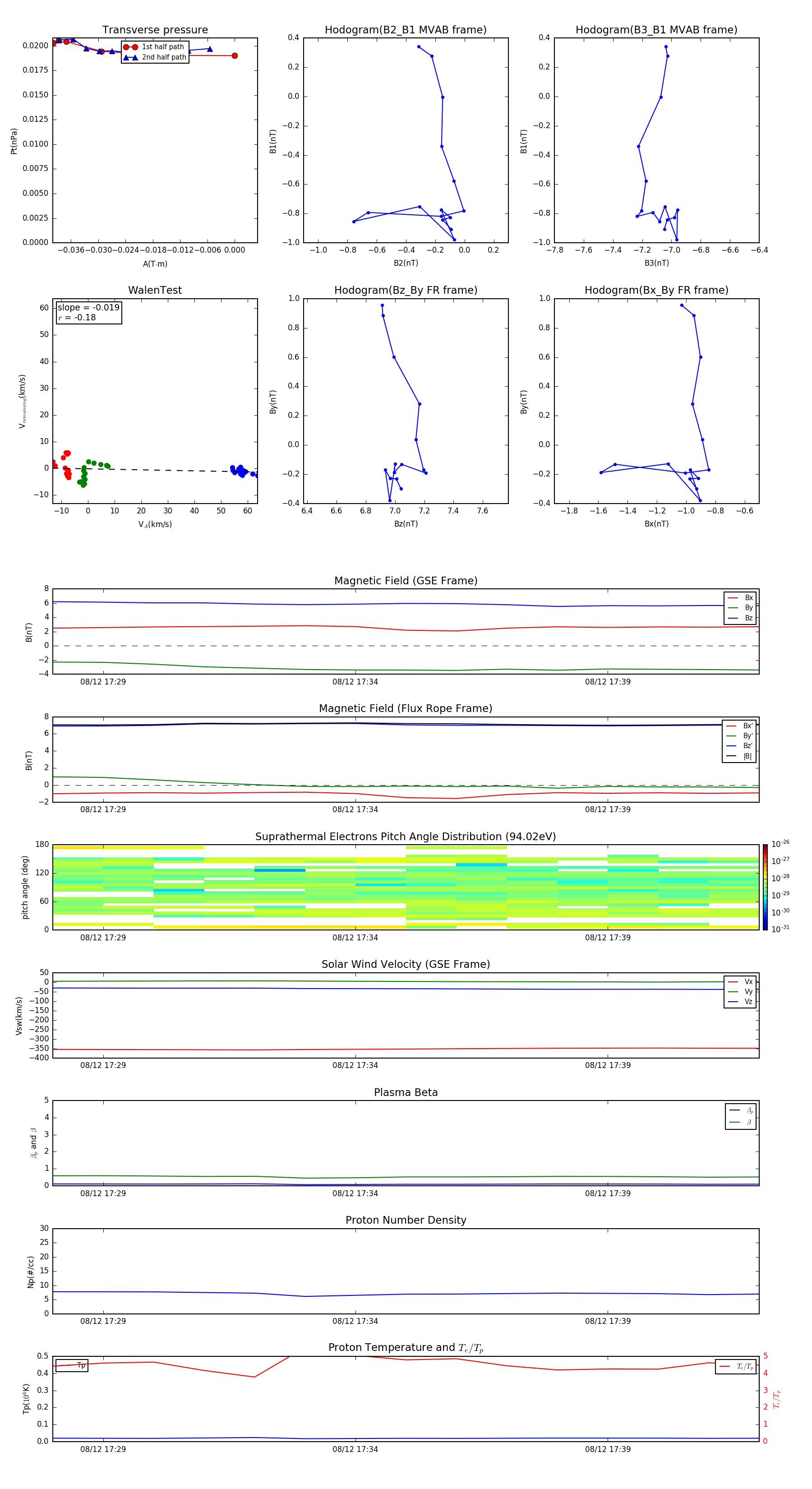Click the "Tp(10^6K)" y-axis label
The image size is (812, 1489).
(x=26, y=1399)
